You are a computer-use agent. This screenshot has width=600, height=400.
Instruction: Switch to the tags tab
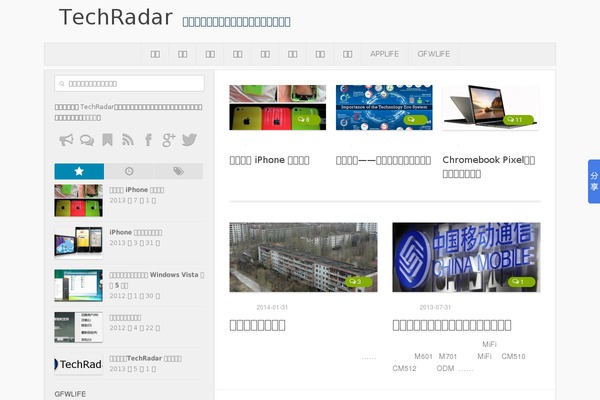point(178,171)
